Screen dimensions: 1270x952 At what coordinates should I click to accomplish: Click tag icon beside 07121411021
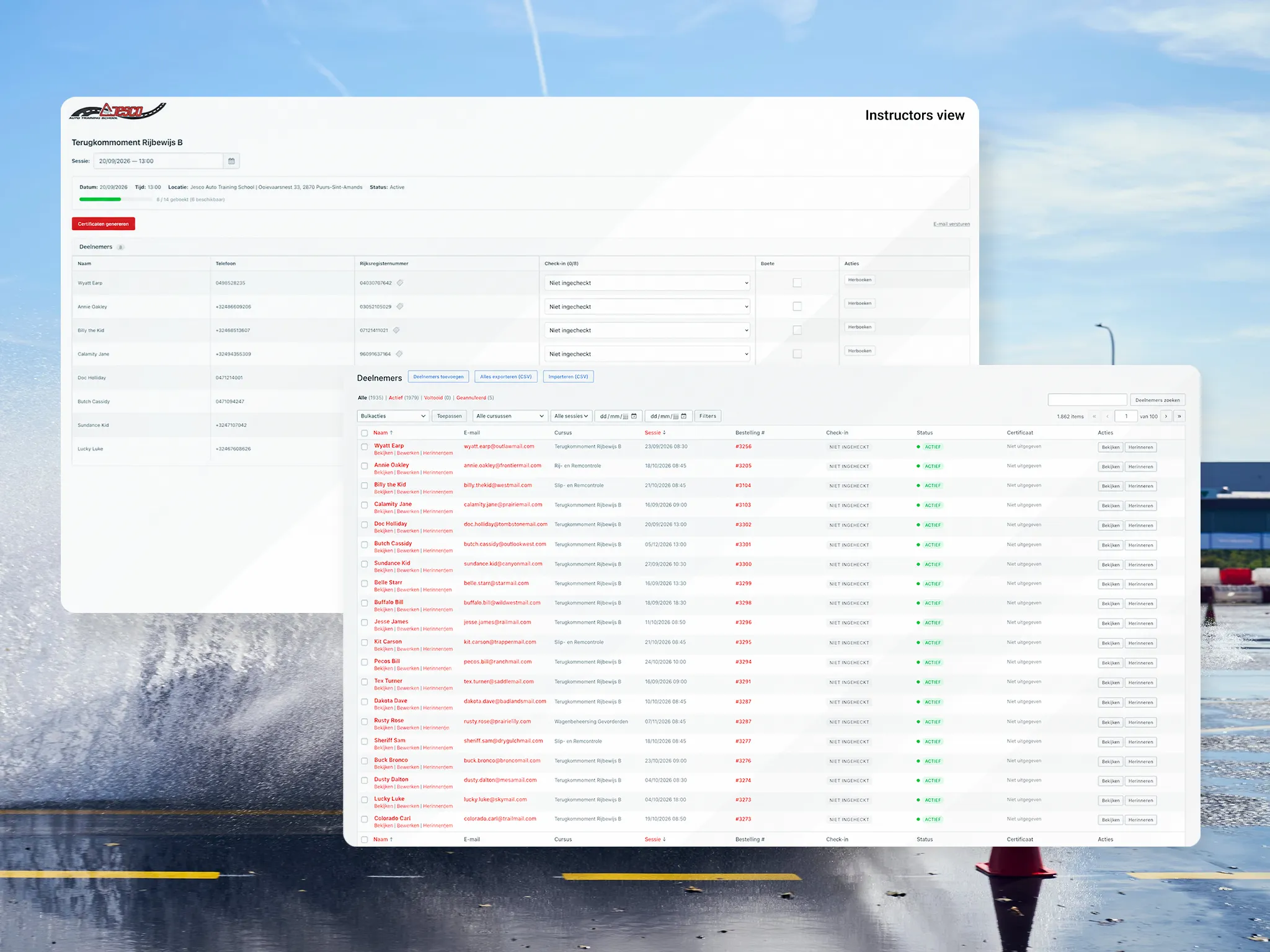tap(396, 330)
